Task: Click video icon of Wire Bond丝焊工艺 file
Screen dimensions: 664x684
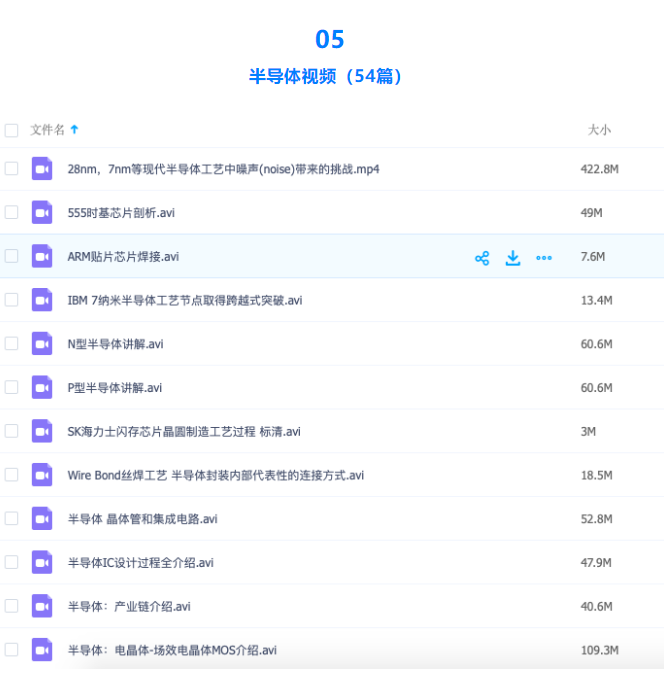Action: 42,475
